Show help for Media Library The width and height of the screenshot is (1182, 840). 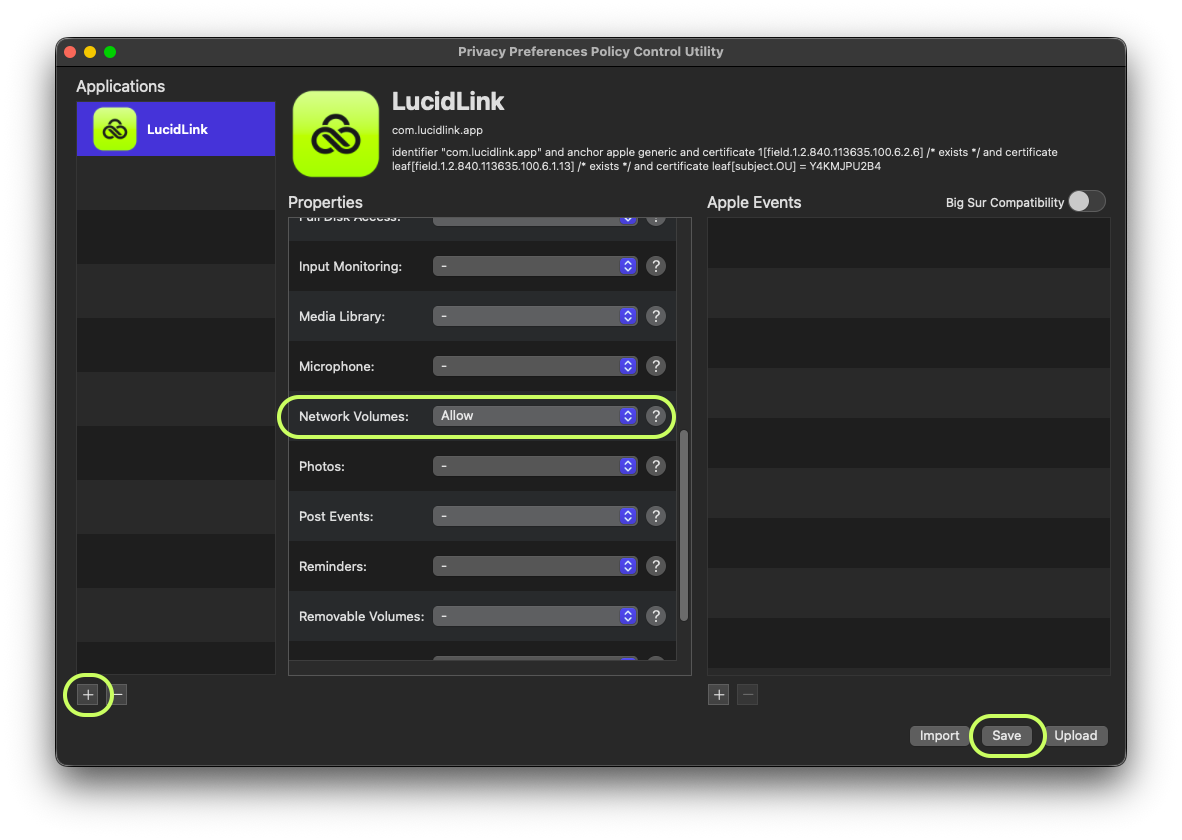point(656,316)
